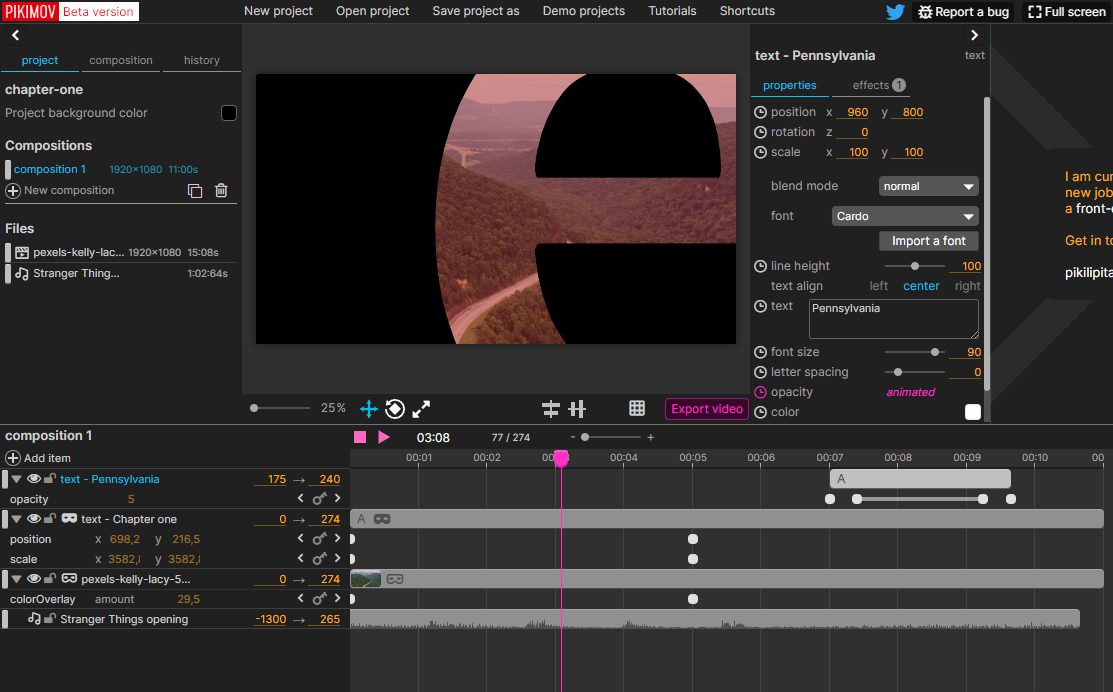Click plus icon for New composition
The height and width of the screenshot is (692, 1113).
(13, 190)
